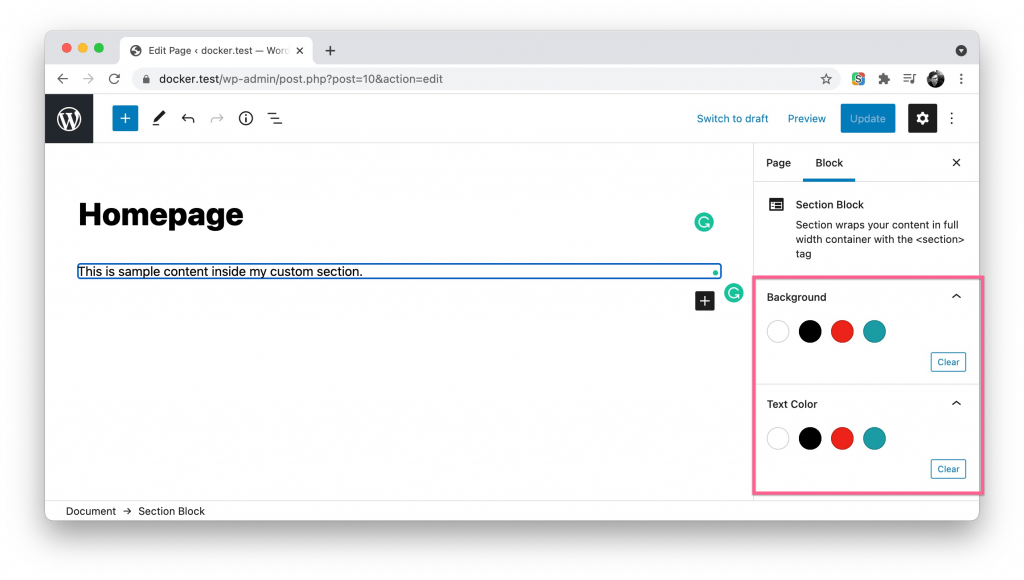Screen dimensions: 1024x580
Task: Switch to the Page tab
Action: point(778,162)
